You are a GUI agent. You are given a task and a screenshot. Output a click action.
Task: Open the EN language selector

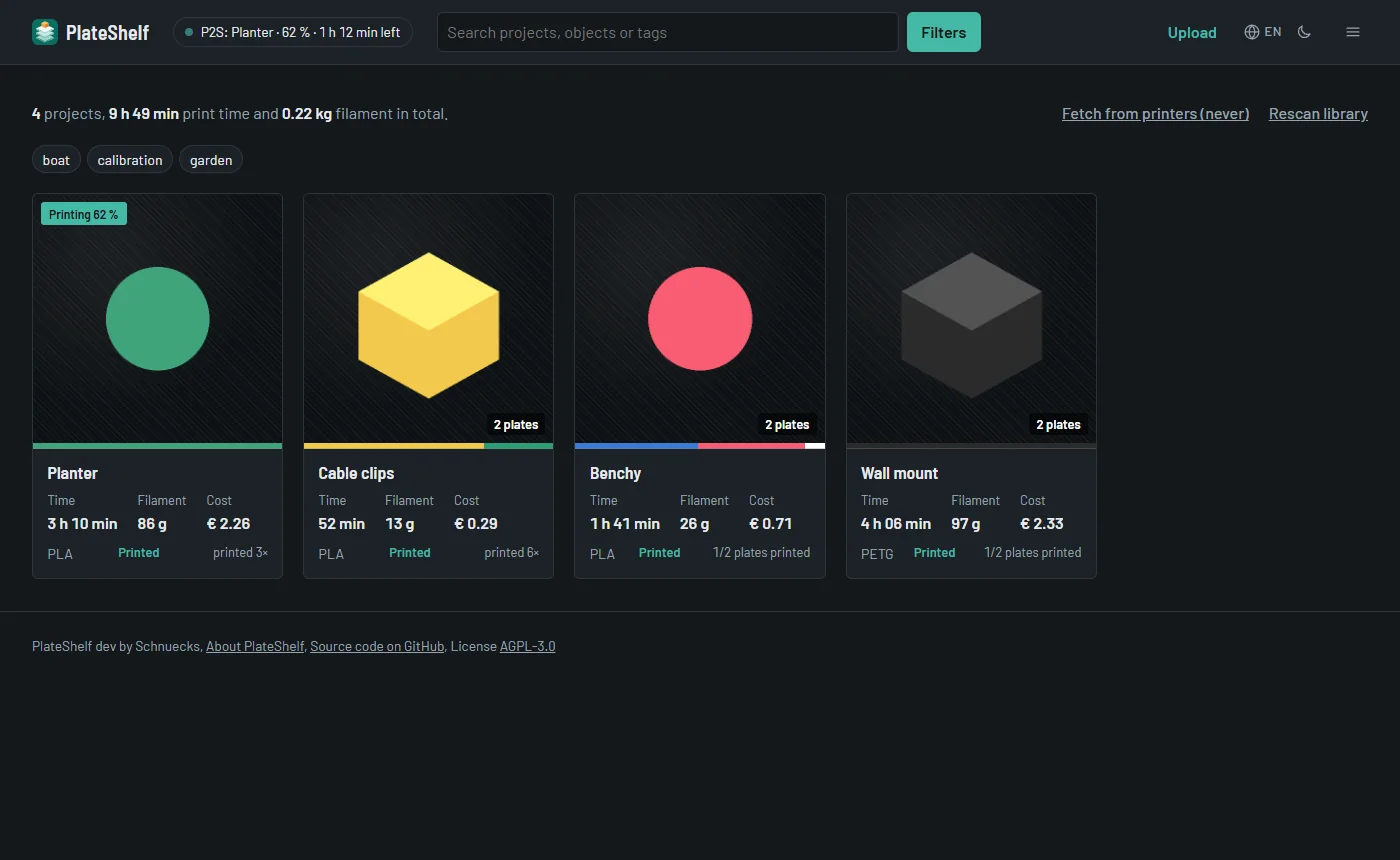1263,32
